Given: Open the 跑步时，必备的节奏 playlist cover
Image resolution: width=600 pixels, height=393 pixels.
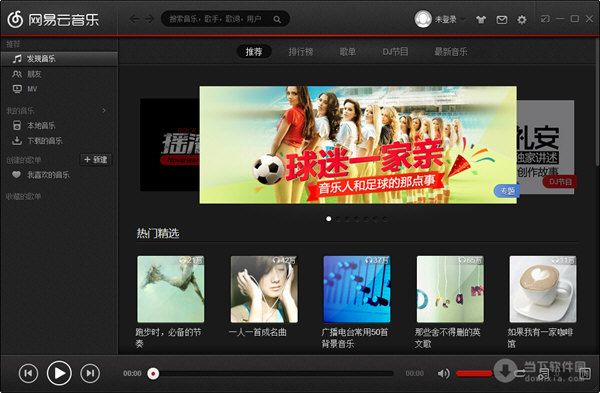Looking at the screenshot, I should (171, 289).
